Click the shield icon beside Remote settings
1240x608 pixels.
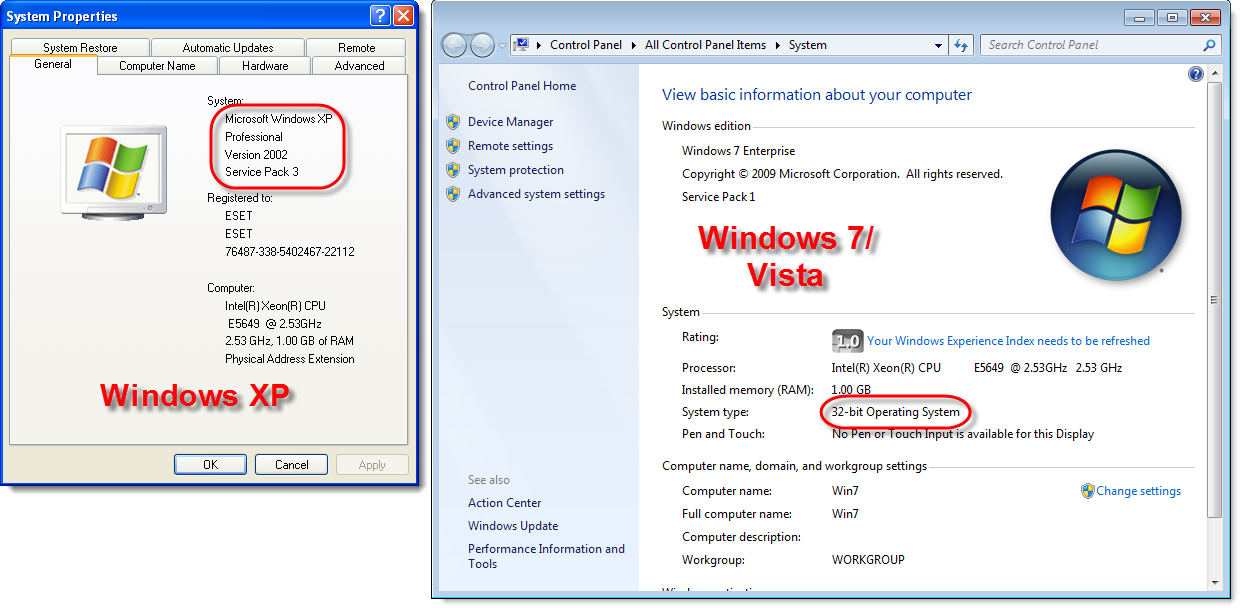453,146
